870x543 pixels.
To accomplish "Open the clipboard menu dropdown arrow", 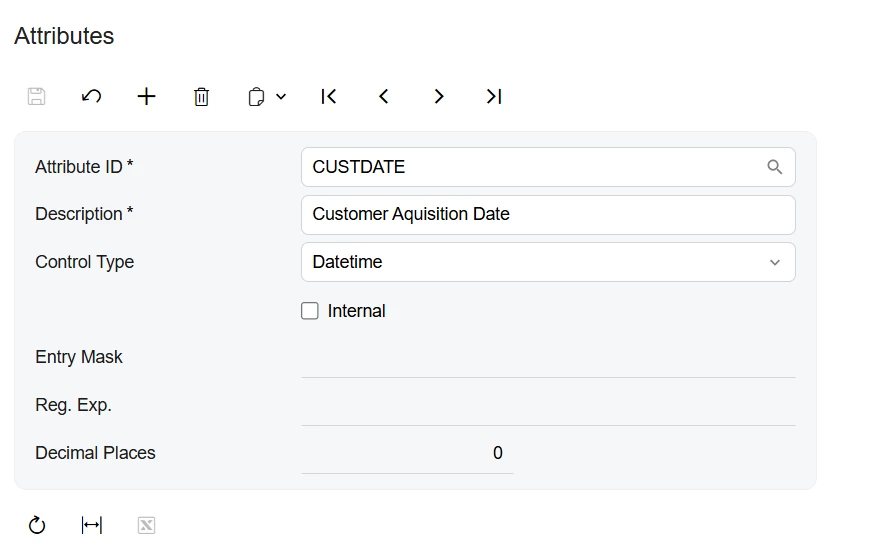I will click(x=281, y=97).
